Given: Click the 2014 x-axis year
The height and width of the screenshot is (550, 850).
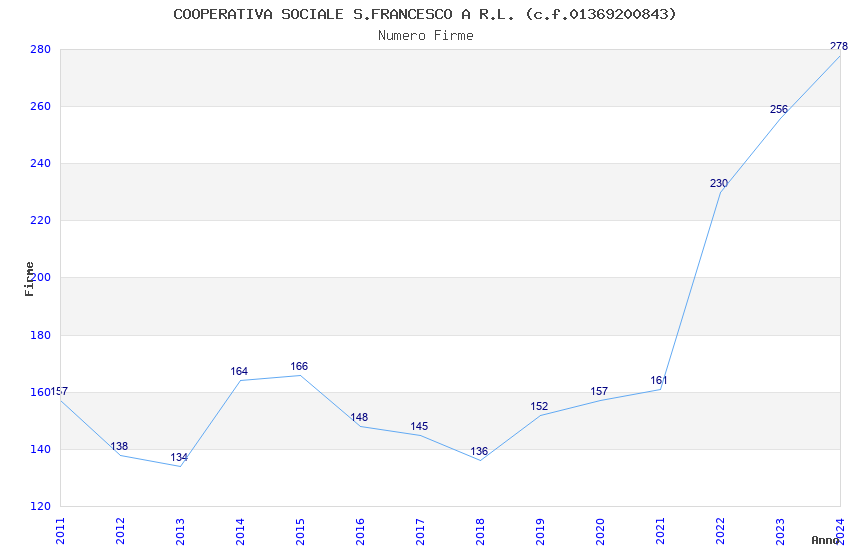Looking at the screenshot, I should [x=240, y=531].
